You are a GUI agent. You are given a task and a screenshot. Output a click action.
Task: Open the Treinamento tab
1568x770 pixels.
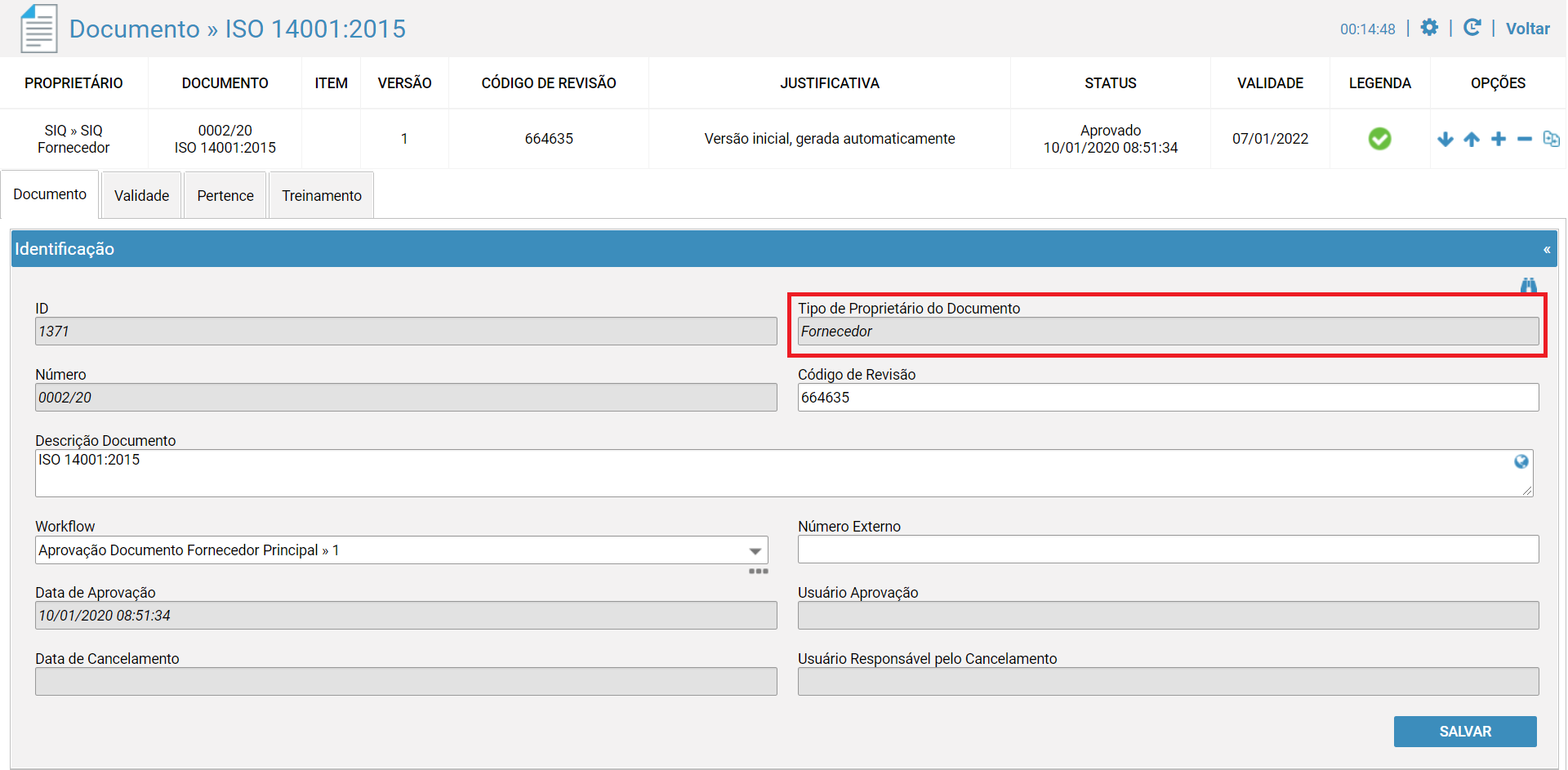(322, 195)
